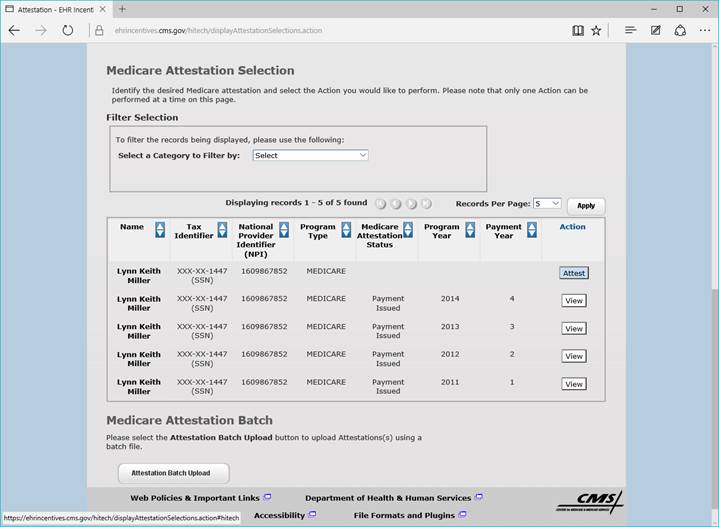Image resolution: width=719 pixels, height=527 pixels.
Task: Sort by Tax Identifier column arrows
Action: pyautogui.click(x=222, y=230)
